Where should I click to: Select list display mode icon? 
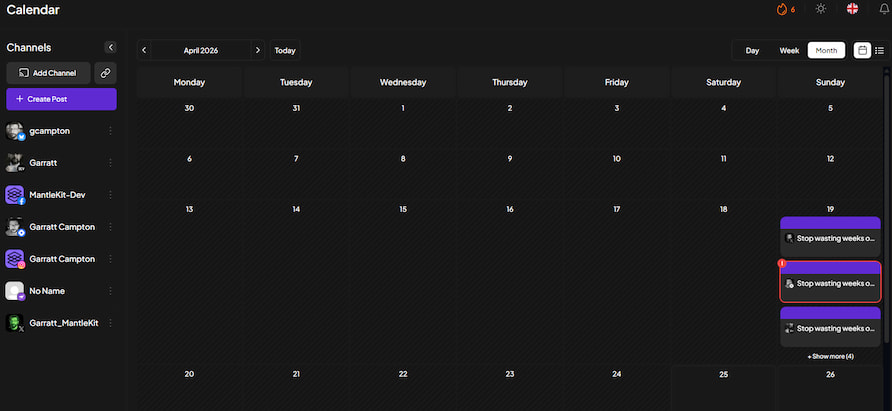tap(879, 50)
